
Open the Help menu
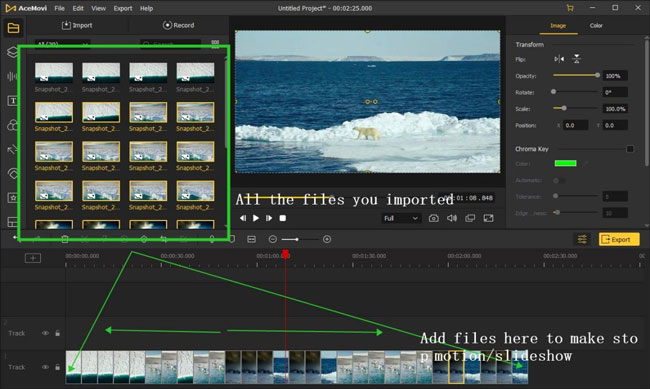[146, 8]
